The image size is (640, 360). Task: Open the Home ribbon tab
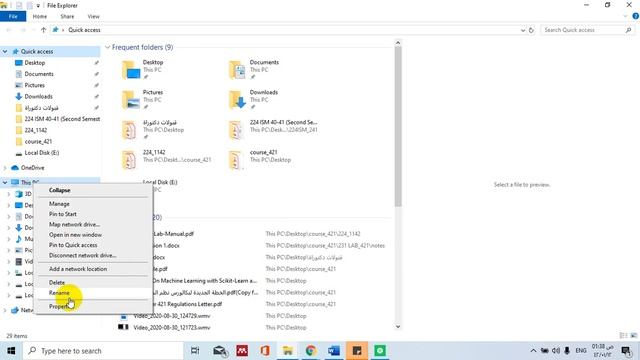pyautogui.click(x=40, y=16)
